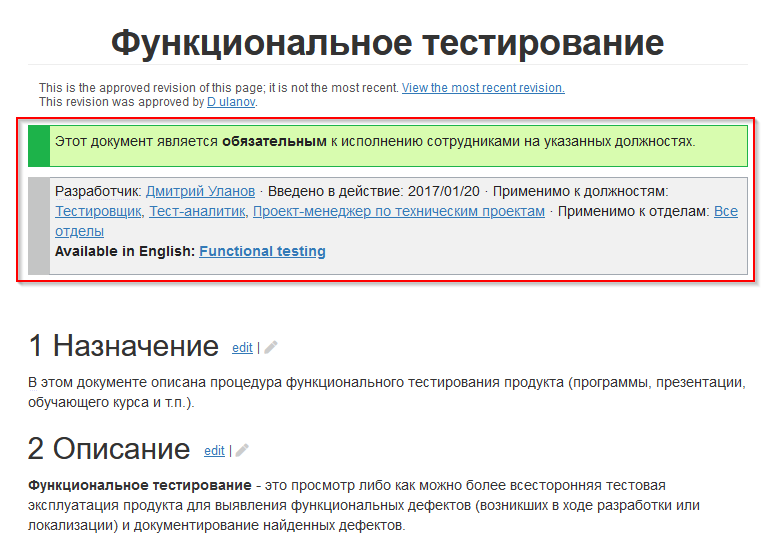Open Проект-менеджер по техническим проектам link
The height and width of the screenshot is (541, 761).
398,211
